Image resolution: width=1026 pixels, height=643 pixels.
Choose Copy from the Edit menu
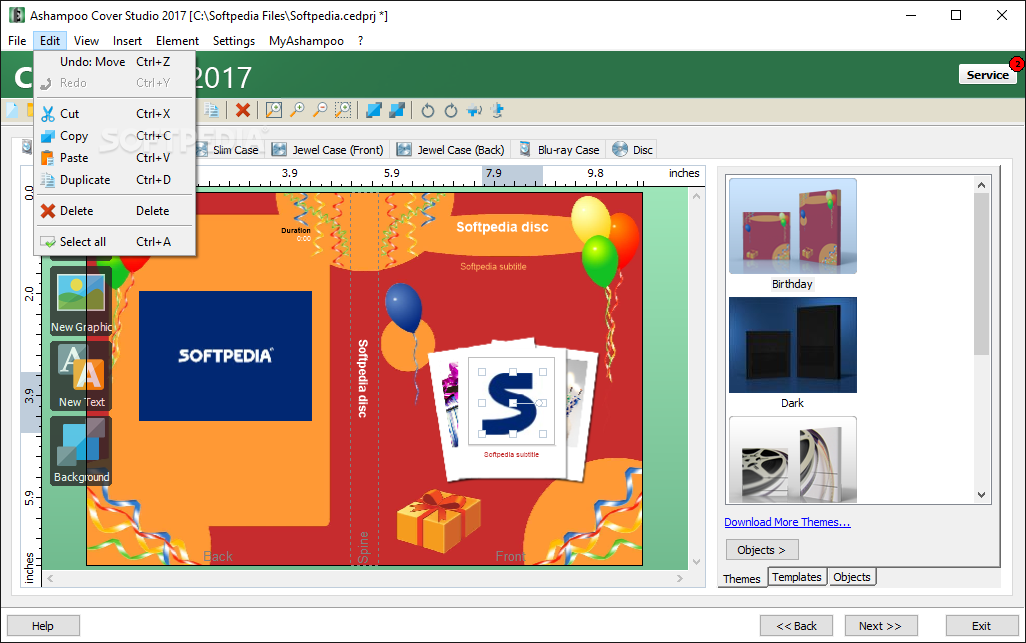115,136
